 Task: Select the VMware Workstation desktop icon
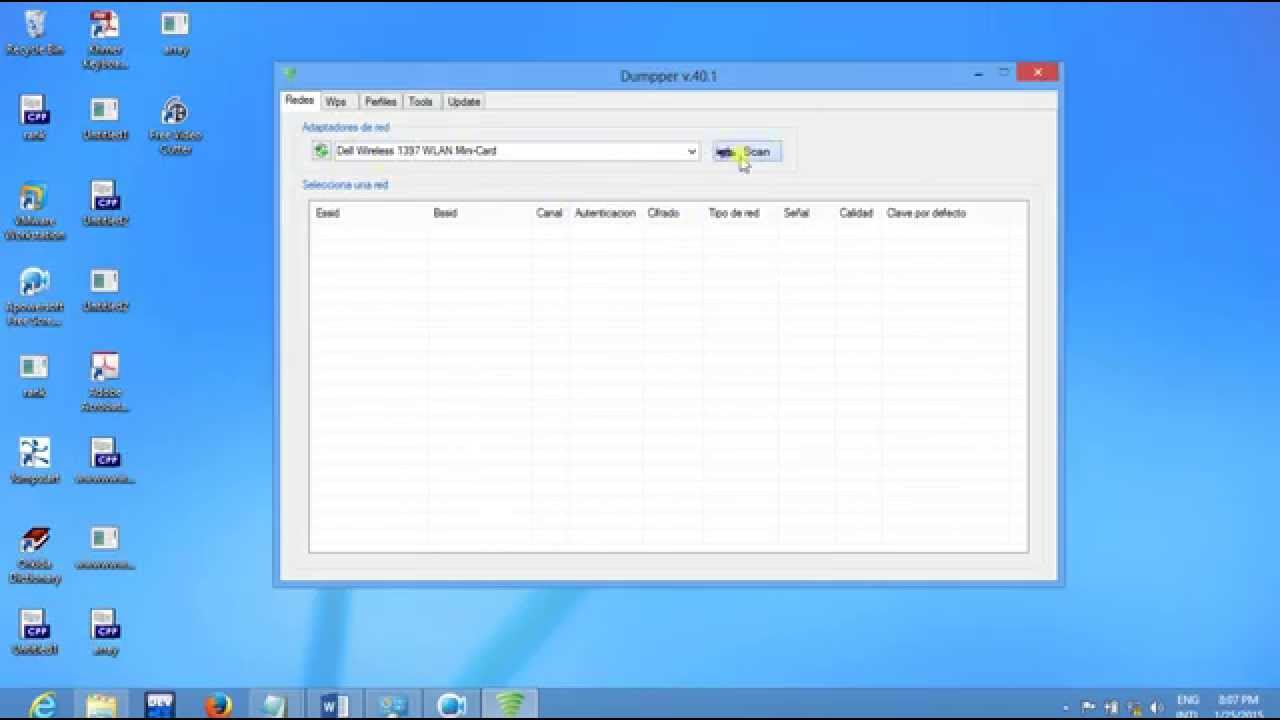point(35,212)
